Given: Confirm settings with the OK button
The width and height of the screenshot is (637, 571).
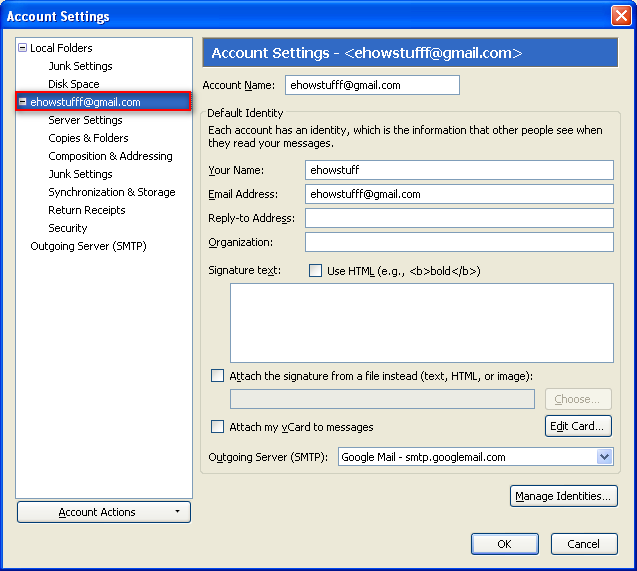Looking at the screenshot, I should [505, 544].
